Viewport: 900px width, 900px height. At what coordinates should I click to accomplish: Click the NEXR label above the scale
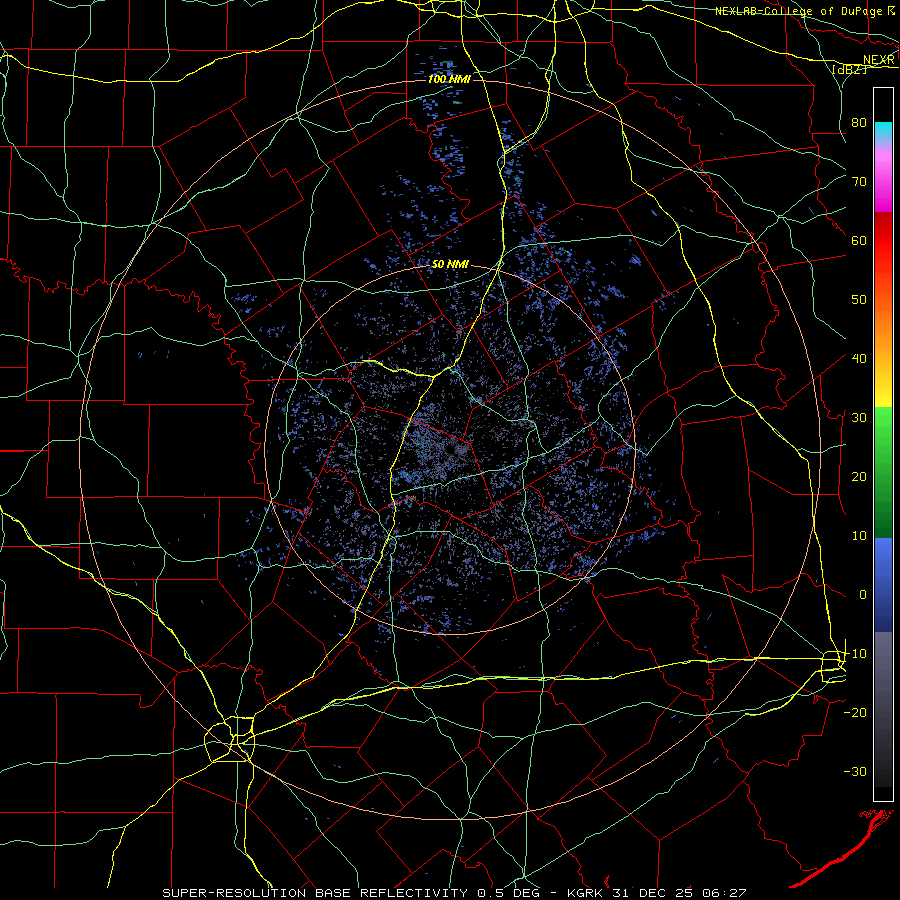[879, 60]
